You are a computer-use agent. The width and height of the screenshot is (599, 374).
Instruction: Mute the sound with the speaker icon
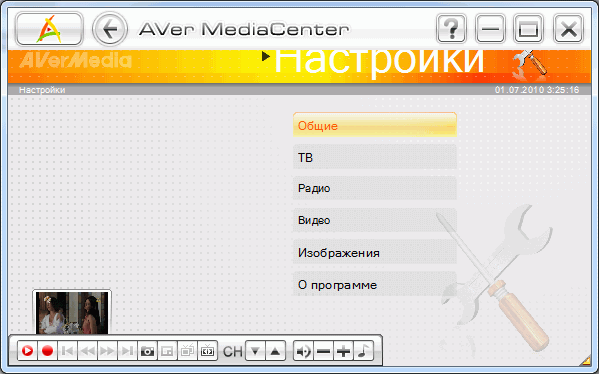click(x=303, y=351)
